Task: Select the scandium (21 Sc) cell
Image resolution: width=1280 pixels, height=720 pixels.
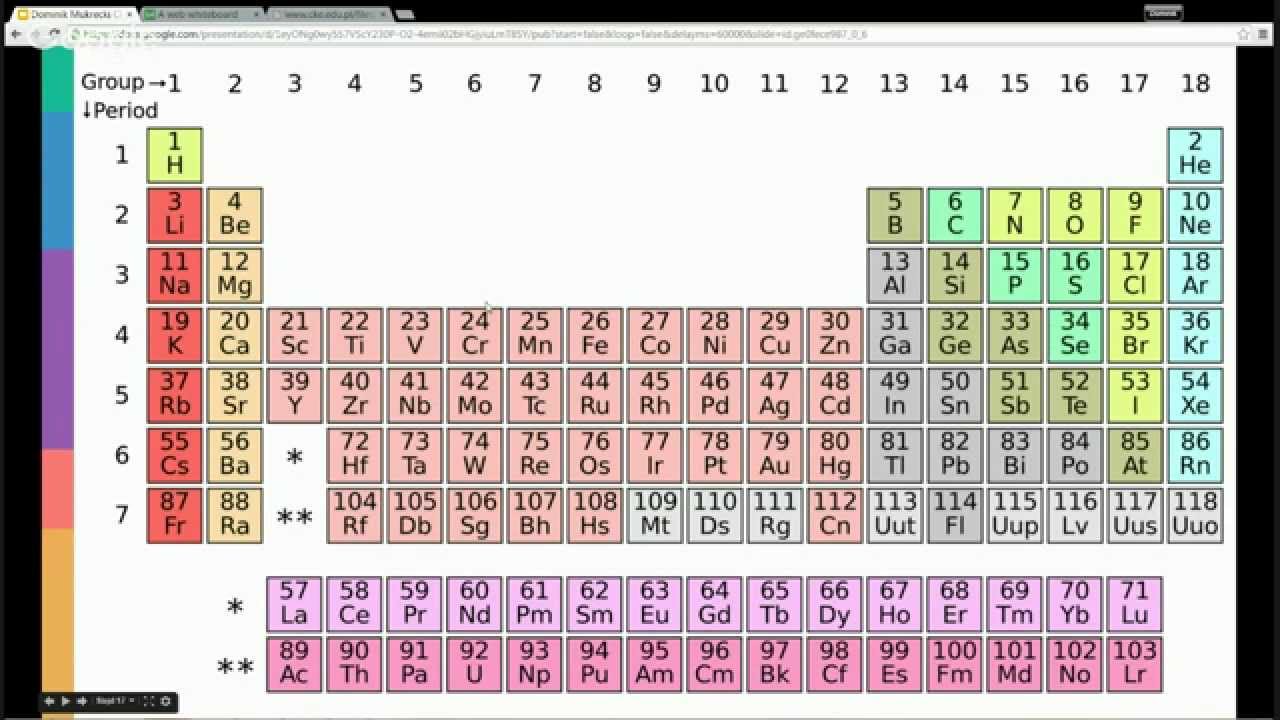Action: pyautogui.click(x=295, y=335)
